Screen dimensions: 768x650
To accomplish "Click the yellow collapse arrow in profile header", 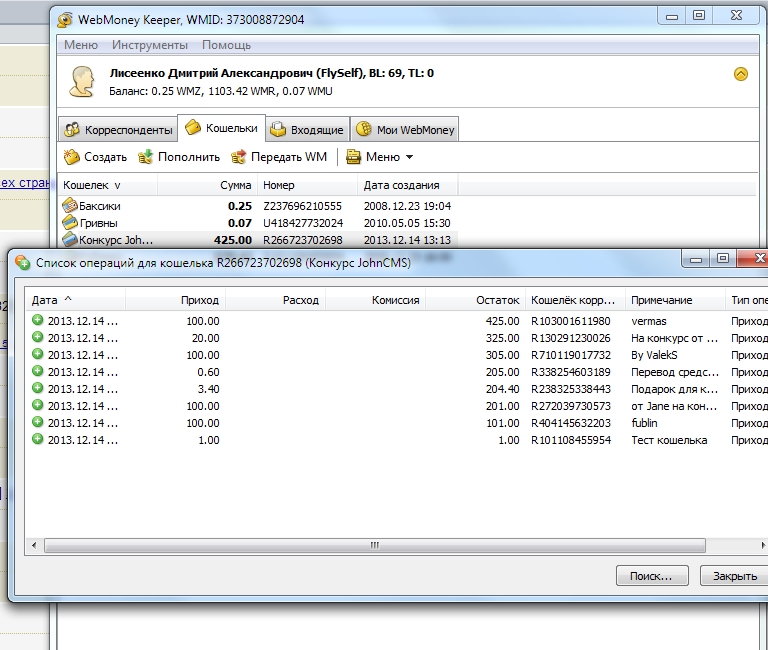I will pos(740,73).
